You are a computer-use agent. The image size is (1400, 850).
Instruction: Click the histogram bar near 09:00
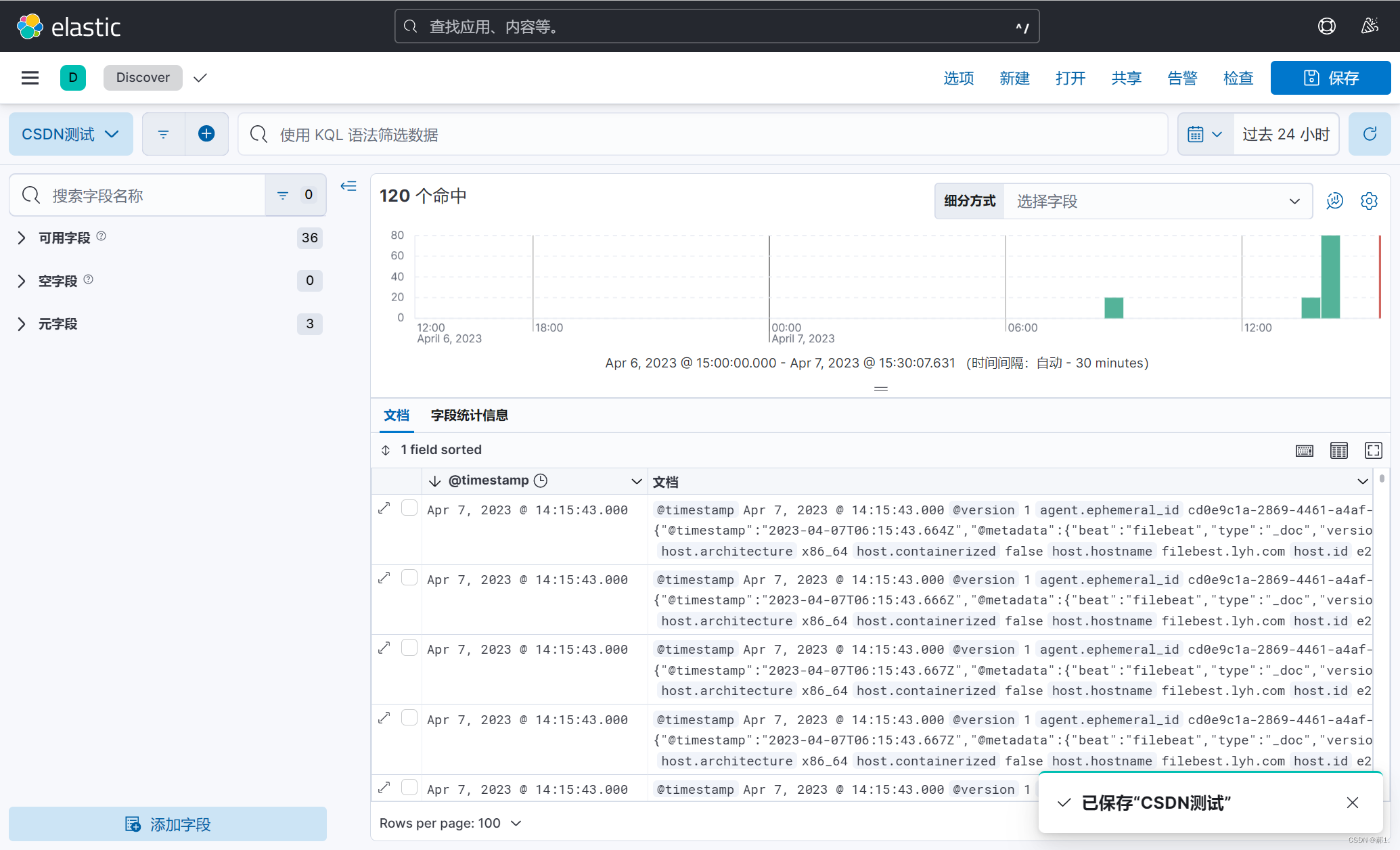click(1114, 308)
